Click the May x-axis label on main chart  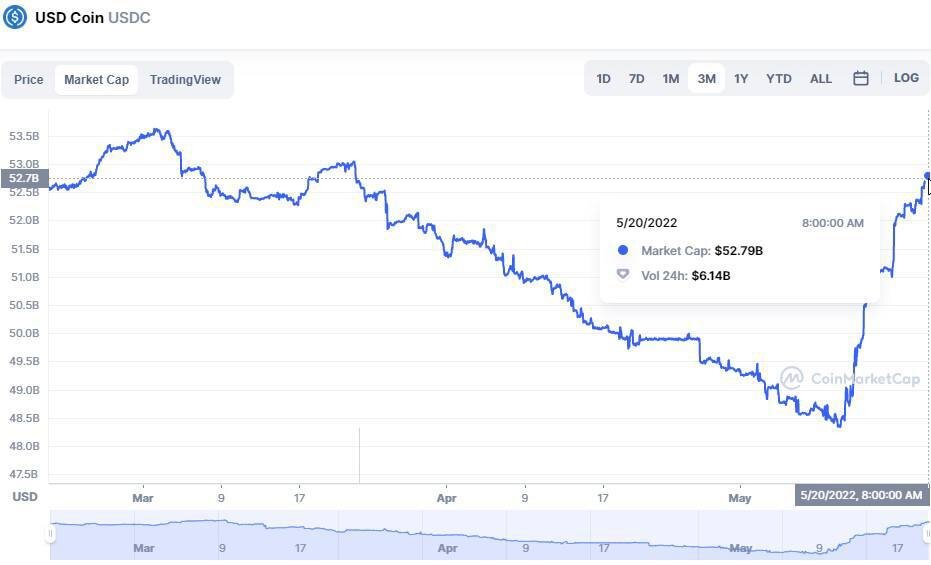tap(740, 498)
